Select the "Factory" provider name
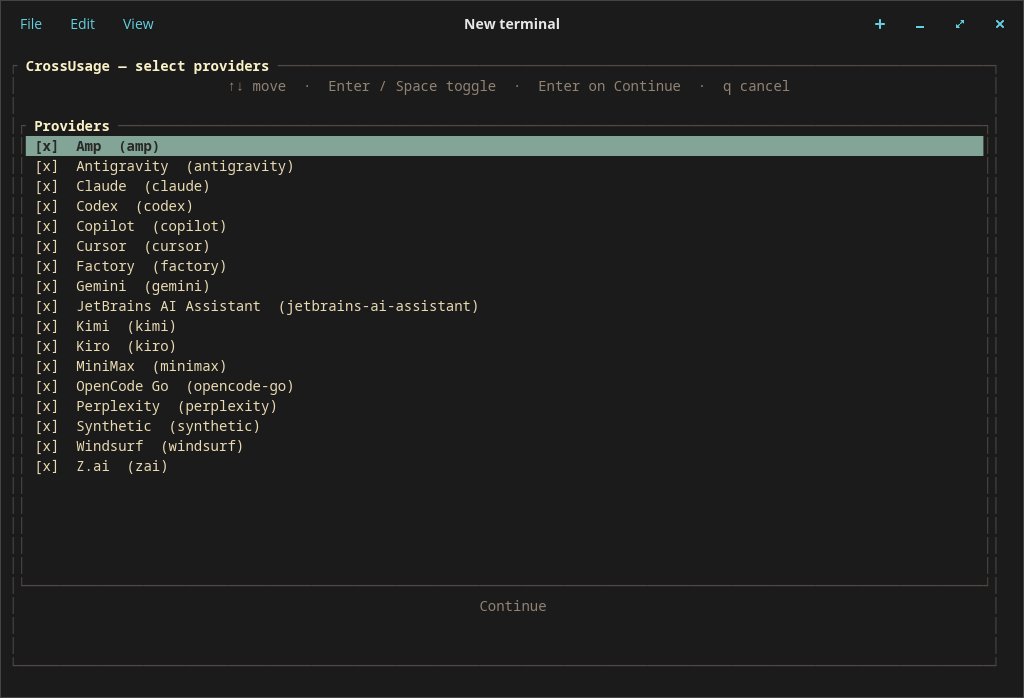The height and width of the screenshot is (698, 1024). (105, 266)
